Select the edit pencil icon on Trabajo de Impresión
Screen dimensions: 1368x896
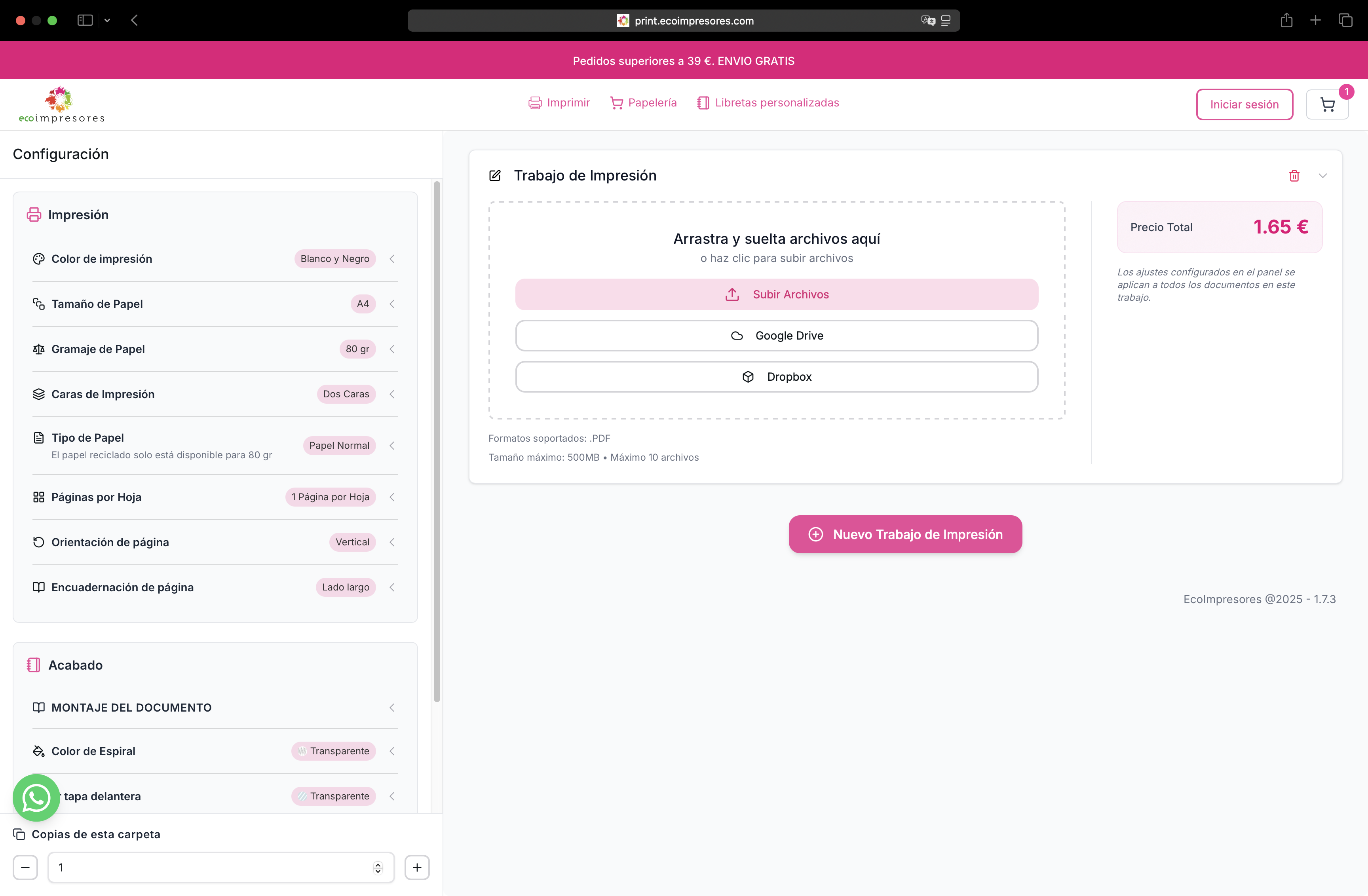tap(495, 175)
